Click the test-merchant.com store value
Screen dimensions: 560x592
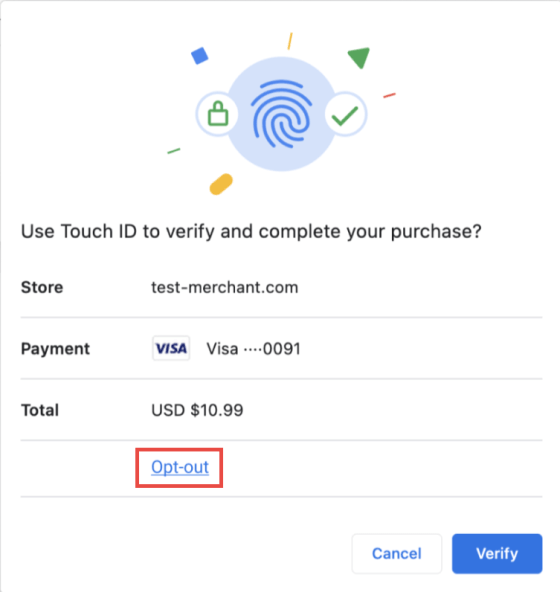coord(225,288)
